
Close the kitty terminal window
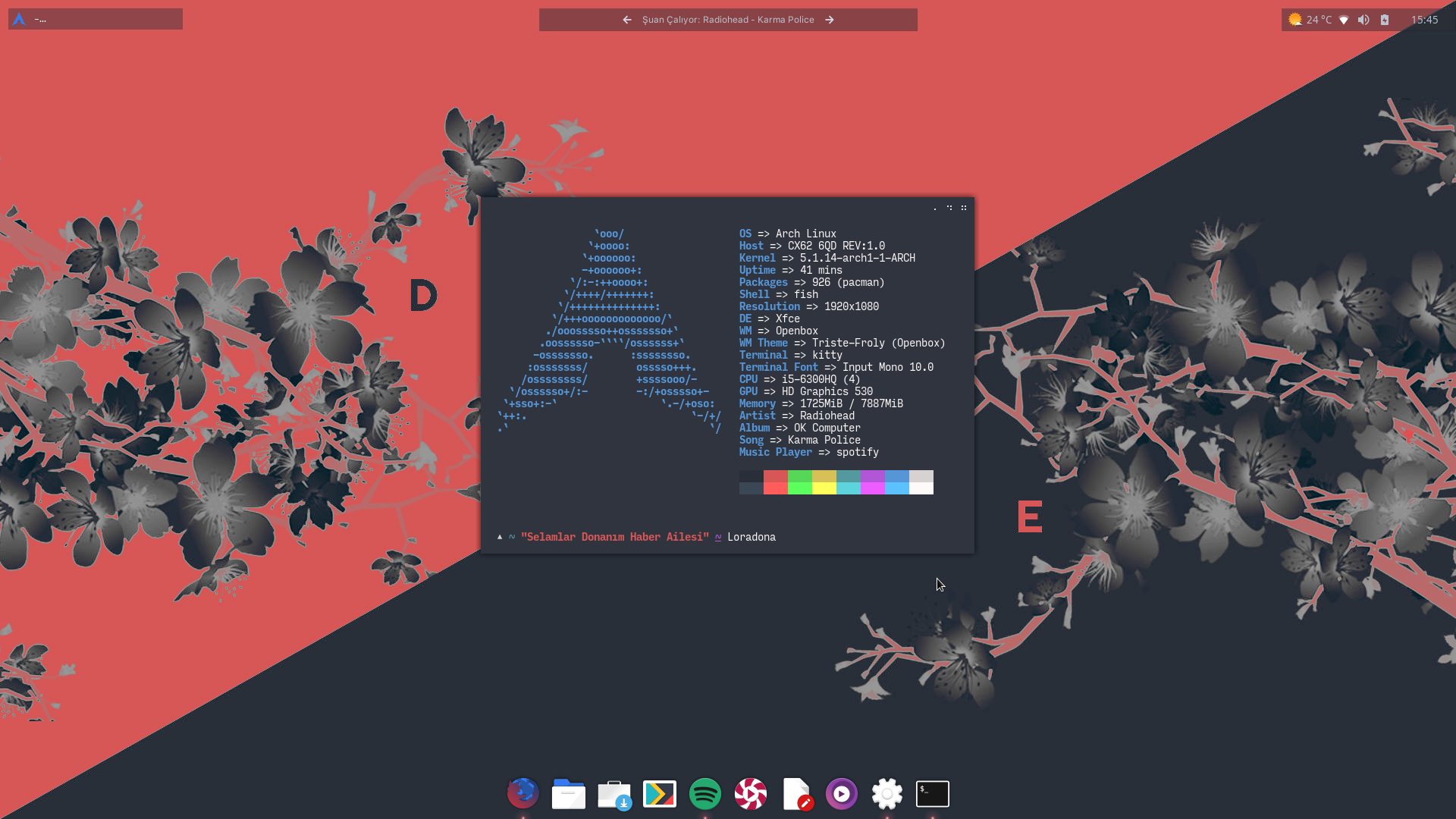pos(964,208)
